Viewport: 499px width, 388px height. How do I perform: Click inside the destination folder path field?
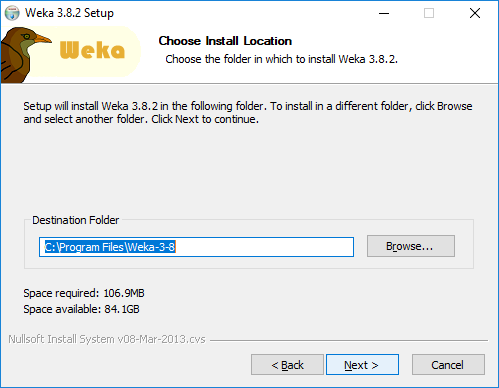click(196, 247)
